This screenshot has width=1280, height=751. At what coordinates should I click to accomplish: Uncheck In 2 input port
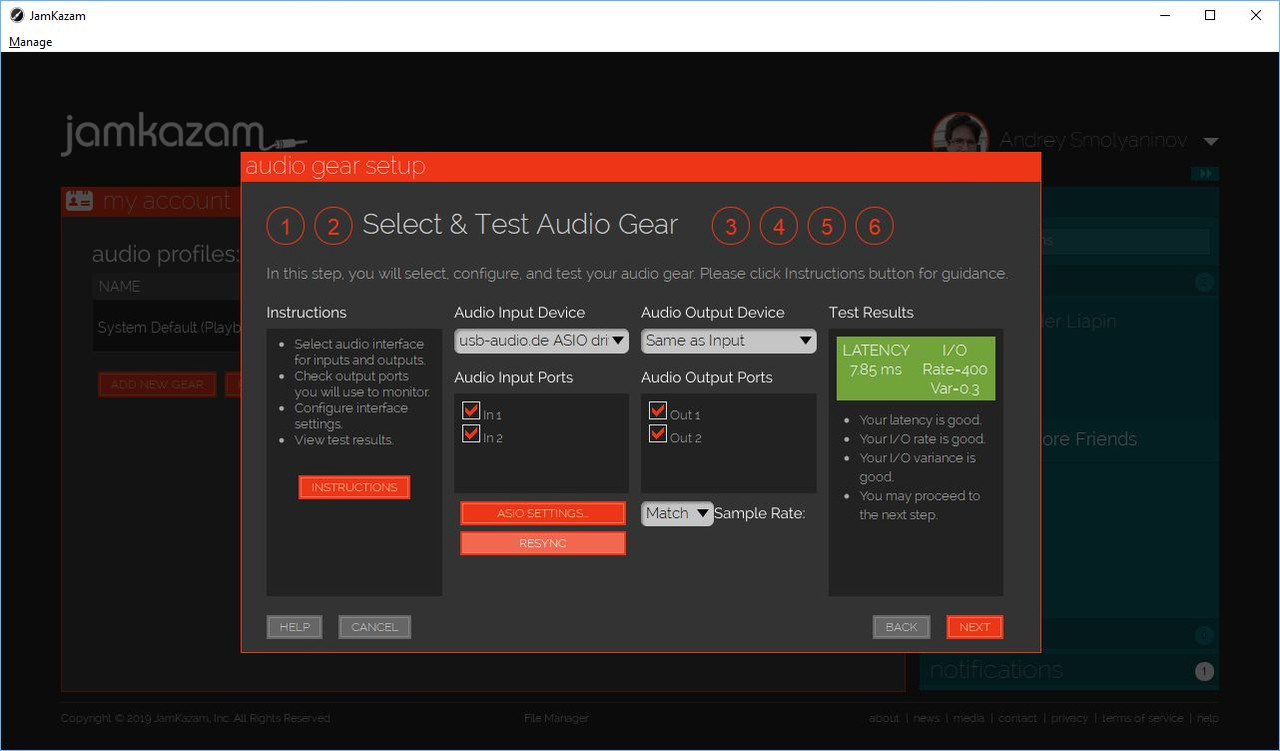pyautogui.click(x=471, y=433)
